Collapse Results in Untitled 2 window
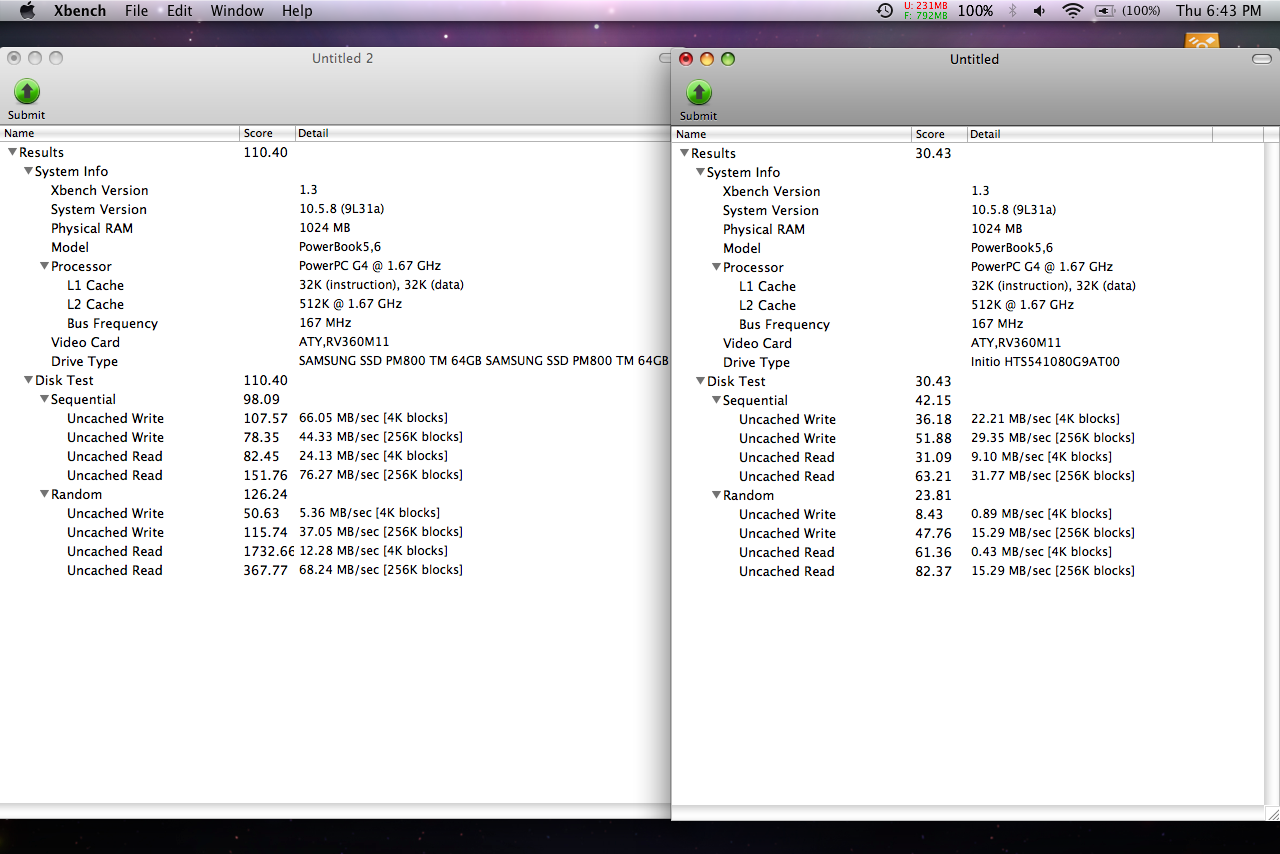Image resolution: width=1280 pixels, height=854 pixels. [x=12, y=152]
